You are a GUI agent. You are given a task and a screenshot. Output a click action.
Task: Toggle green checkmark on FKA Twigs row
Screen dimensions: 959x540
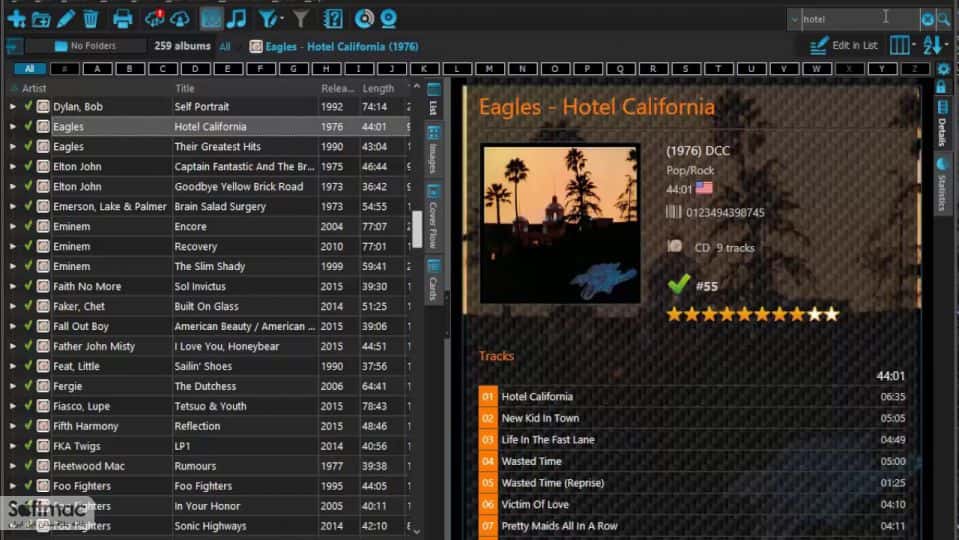point(28,445)
